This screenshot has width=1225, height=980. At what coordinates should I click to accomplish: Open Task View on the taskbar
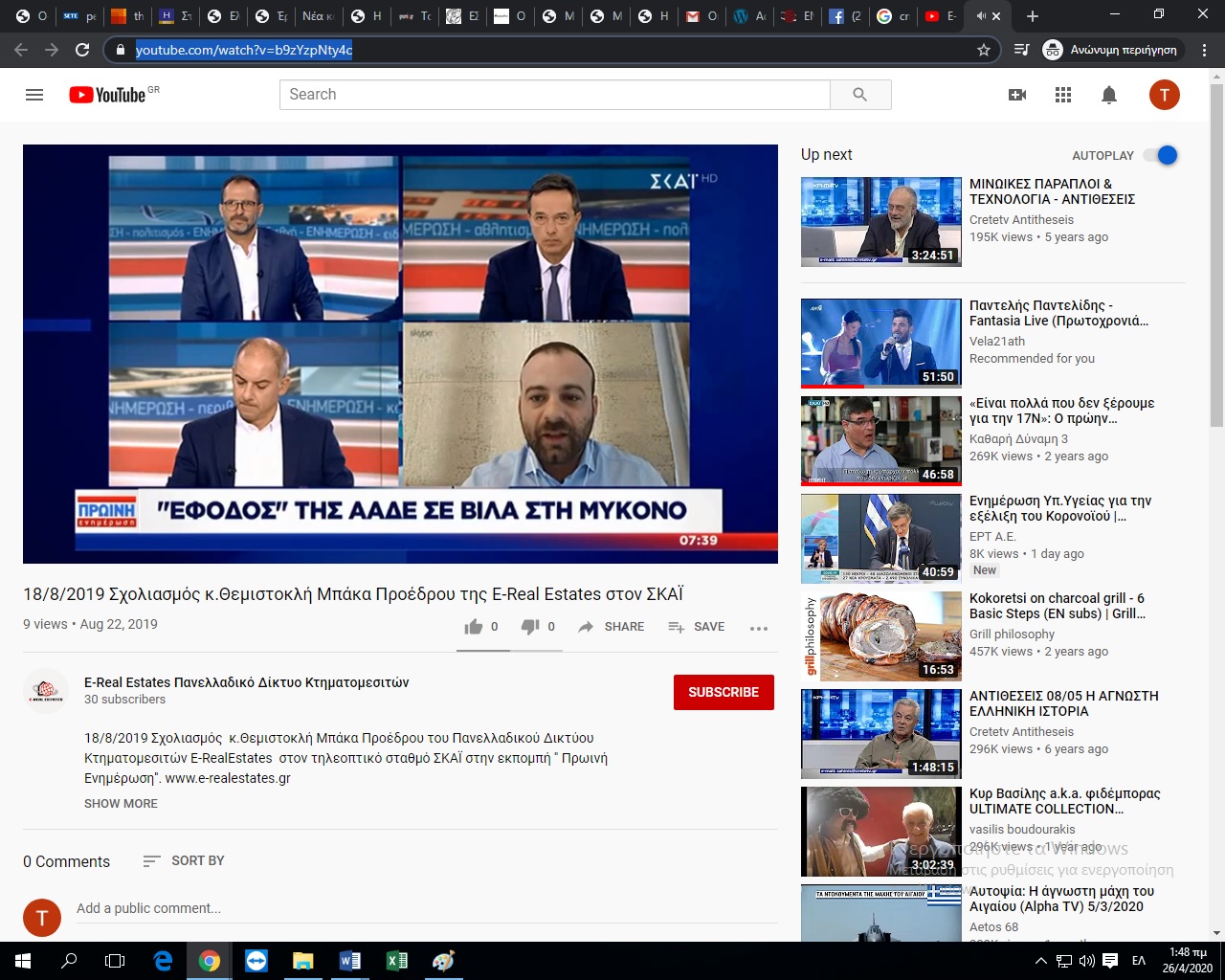point(115,961)
